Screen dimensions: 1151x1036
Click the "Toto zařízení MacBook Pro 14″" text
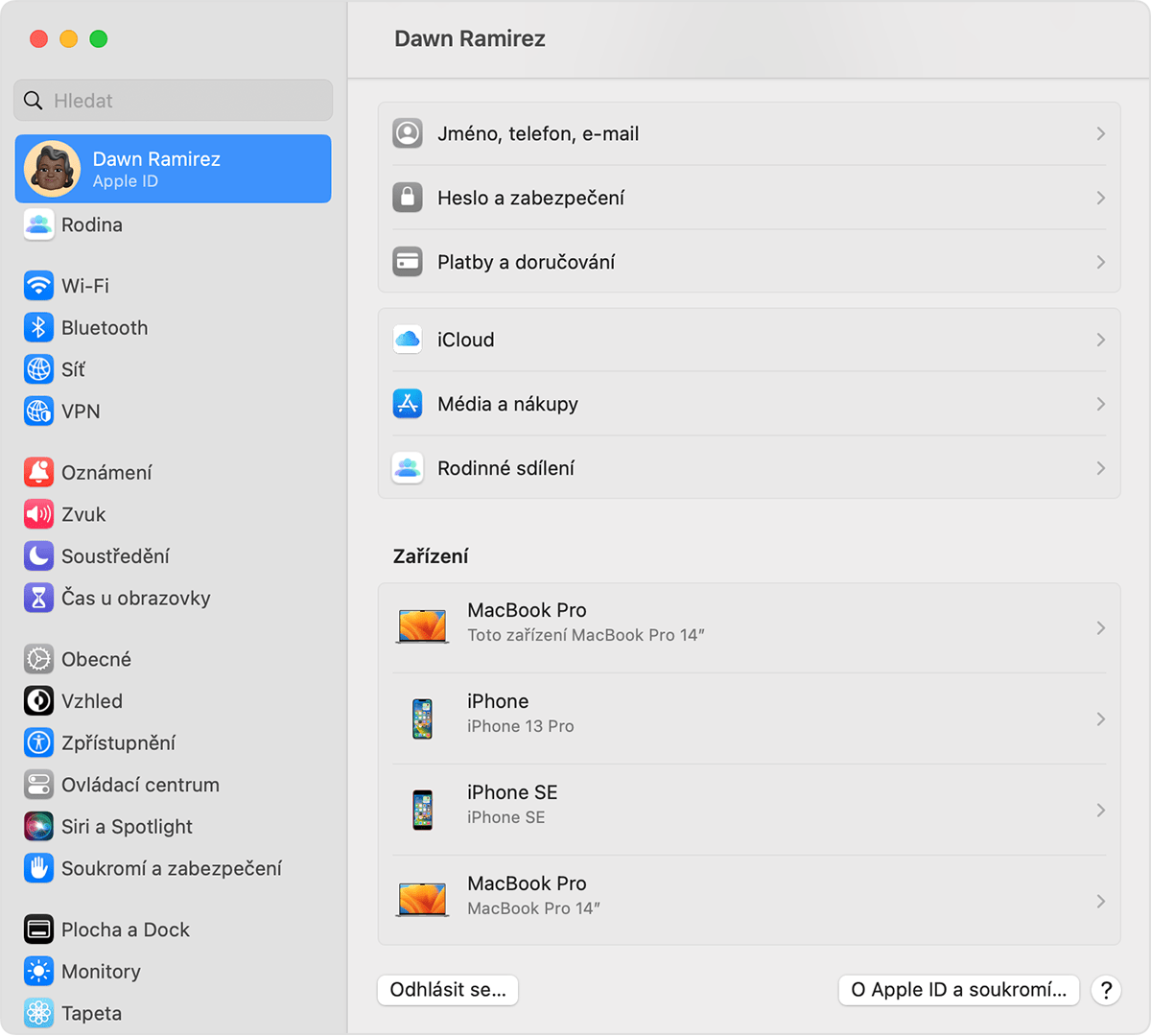pos(586,635)
